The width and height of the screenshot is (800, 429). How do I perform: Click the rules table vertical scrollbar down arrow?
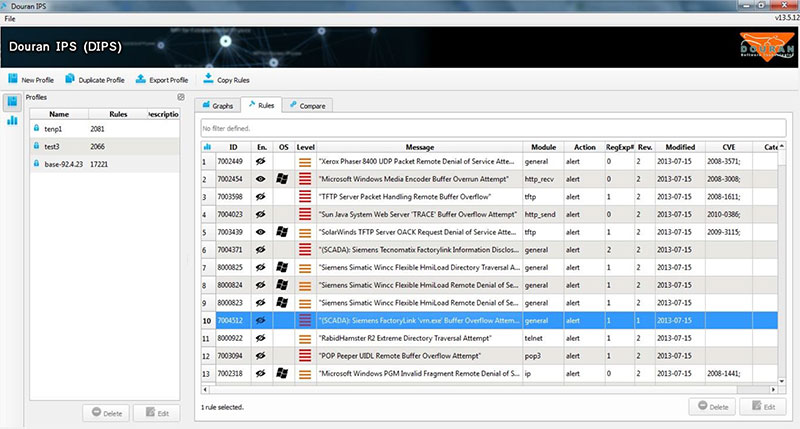pos(782,381)
